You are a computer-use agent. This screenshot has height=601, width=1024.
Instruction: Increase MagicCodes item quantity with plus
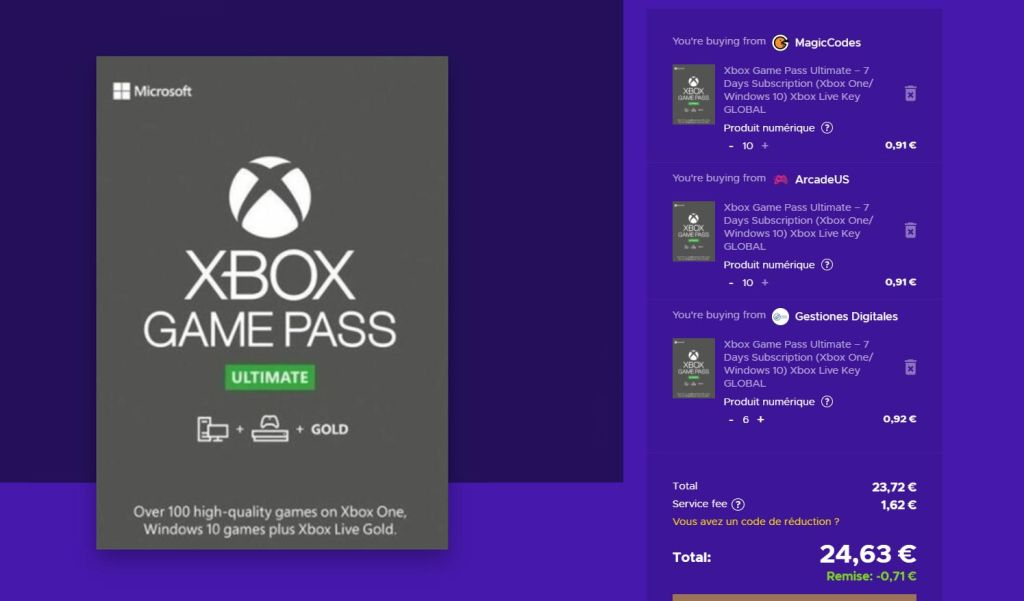coord(765,146)
